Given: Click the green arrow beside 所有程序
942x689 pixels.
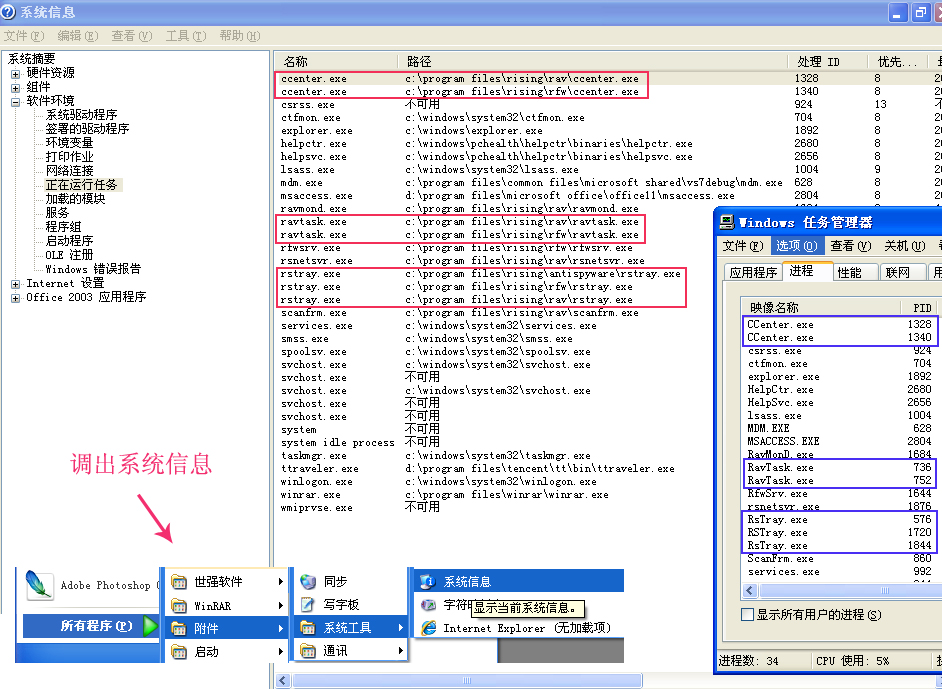Looking at the screenshot, I should [x=150, y=626].
